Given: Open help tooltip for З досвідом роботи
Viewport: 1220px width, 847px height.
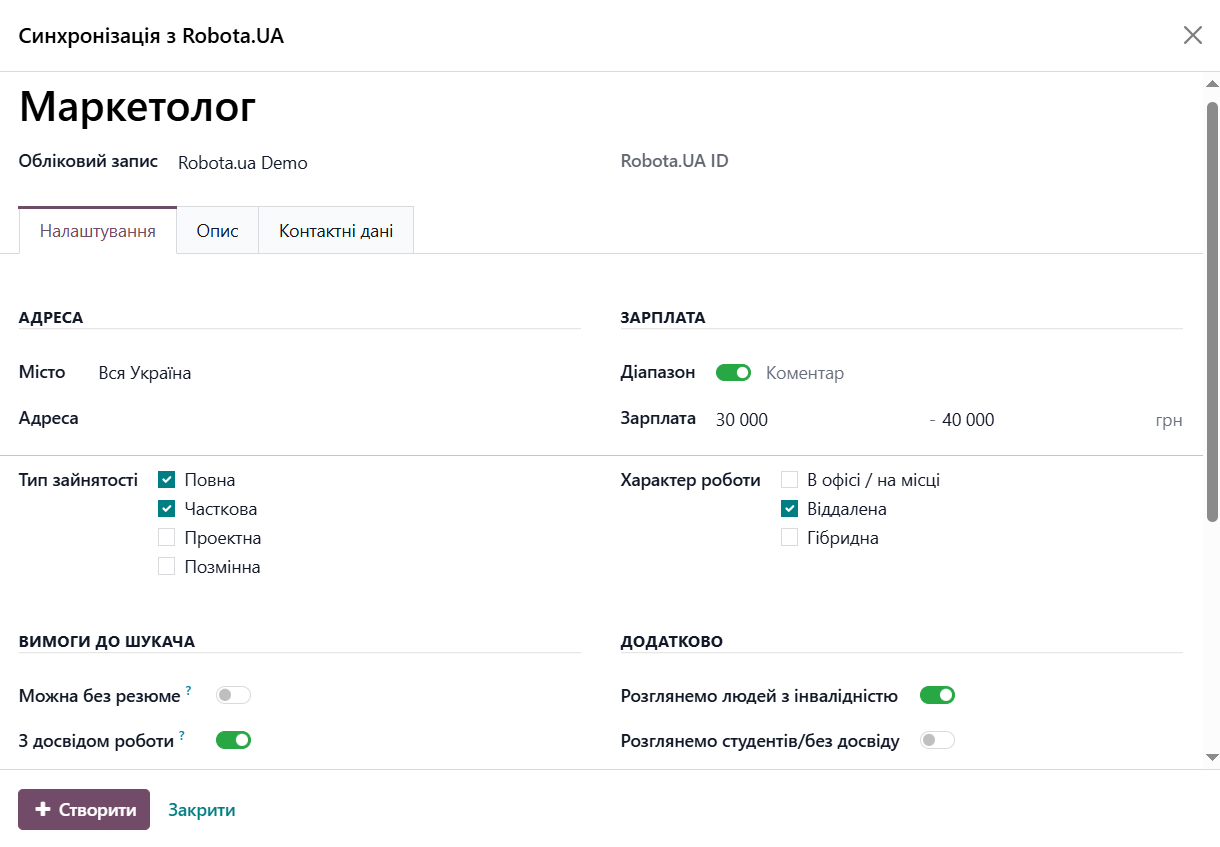Looking at the screenshot, I should click(x=182, y=735).
